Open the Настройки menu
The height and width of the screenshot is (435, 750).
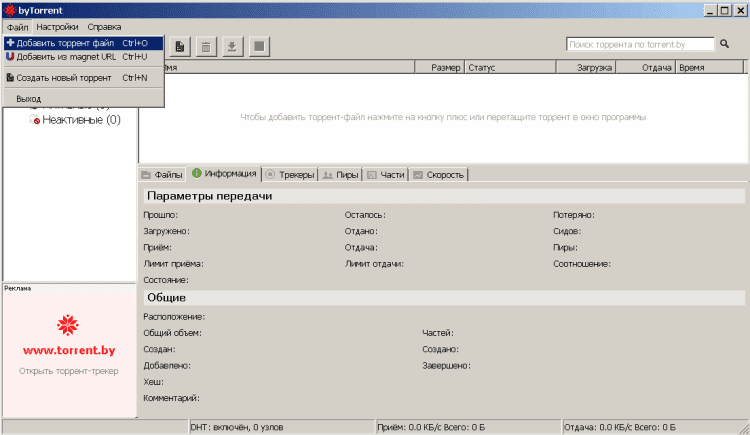[58, 27]
